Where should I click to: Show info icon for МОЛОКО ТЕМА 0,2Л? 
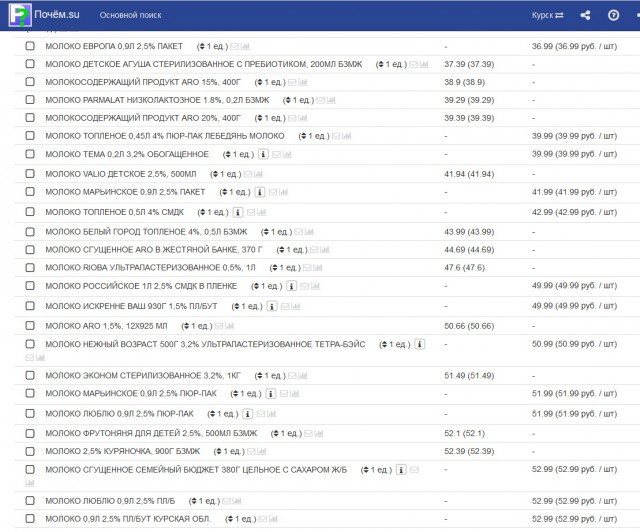[263, 154]
